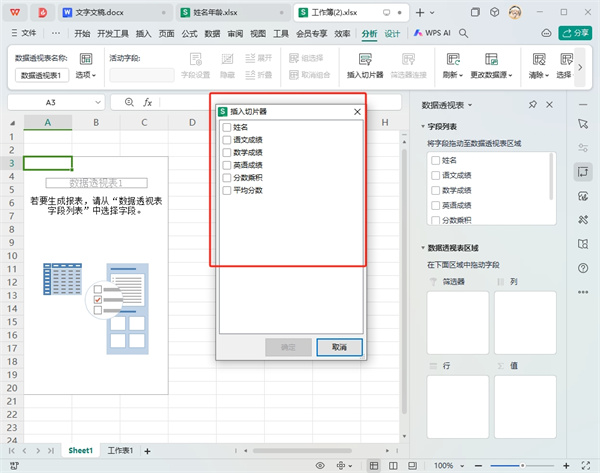Open the 开始 ribbon tab

82,33
